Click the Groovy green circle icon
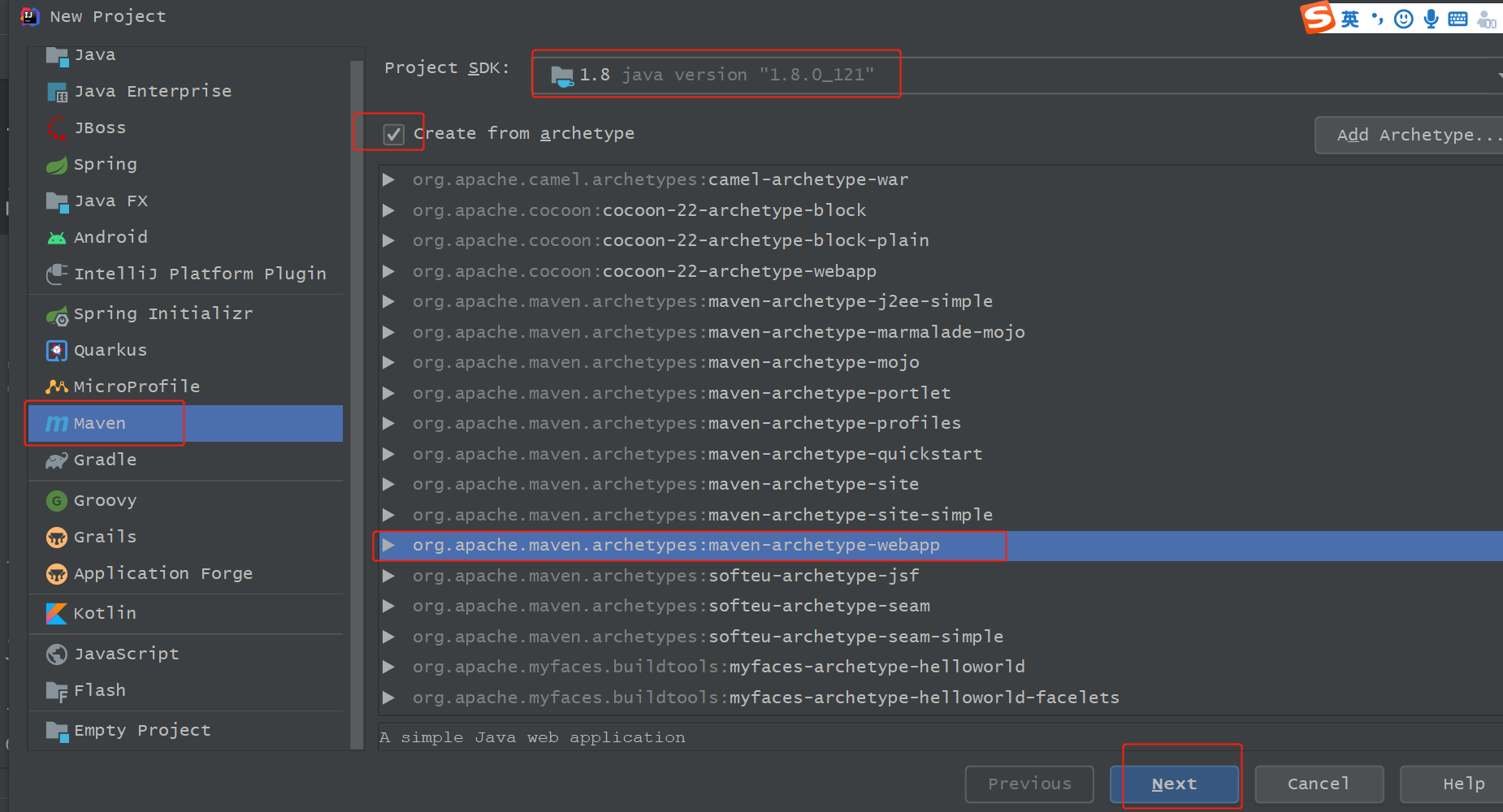 [57, 501]
